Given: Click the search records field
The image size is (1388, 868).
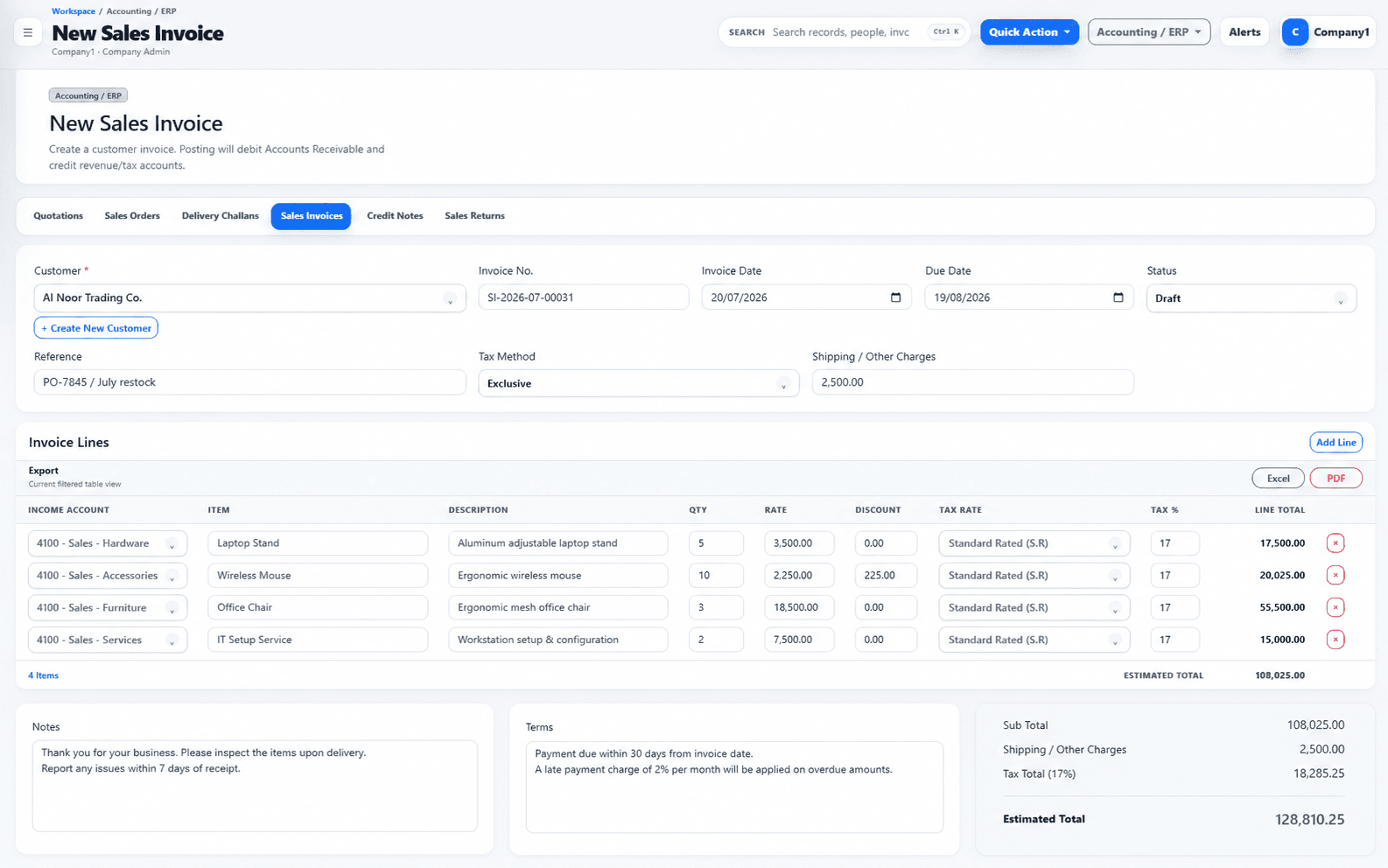Looking at the screenshot, I should [845, 32].
